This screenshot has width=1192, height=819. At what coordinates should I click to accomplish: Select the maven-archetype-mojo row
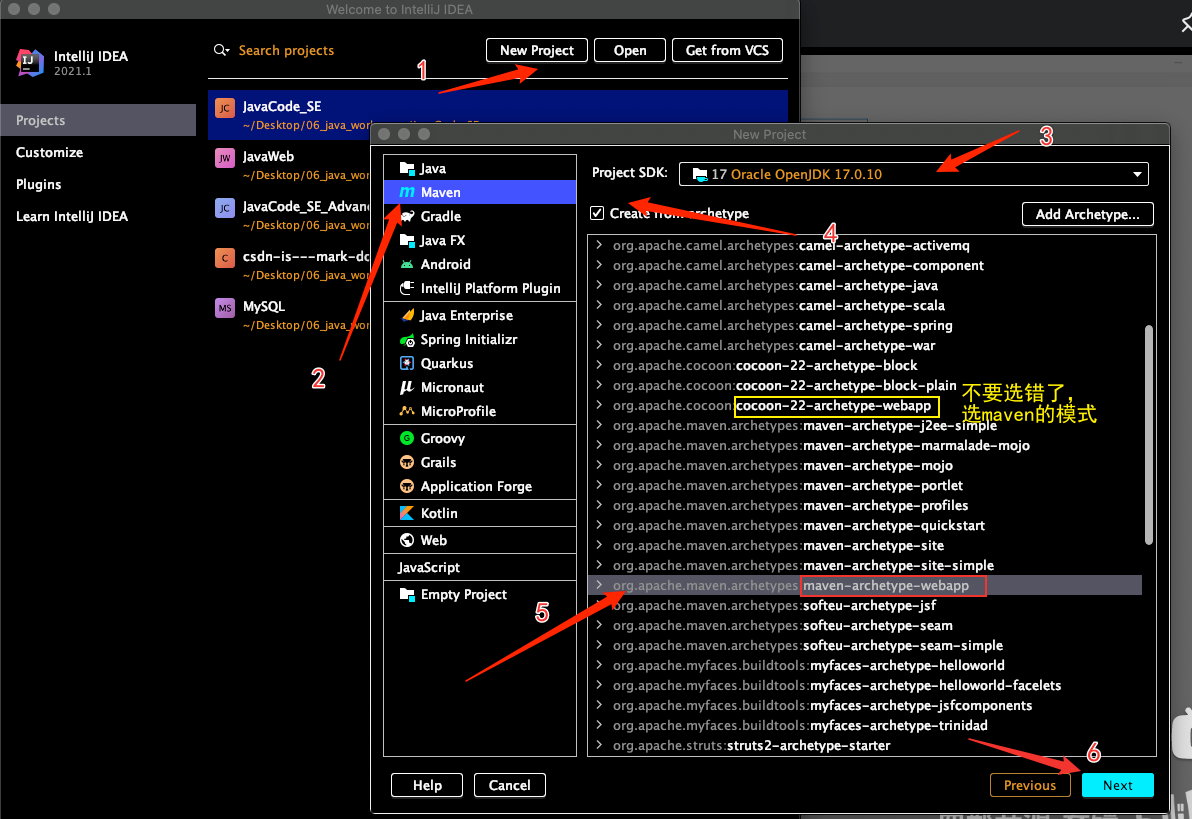click(x=864, y=465)
